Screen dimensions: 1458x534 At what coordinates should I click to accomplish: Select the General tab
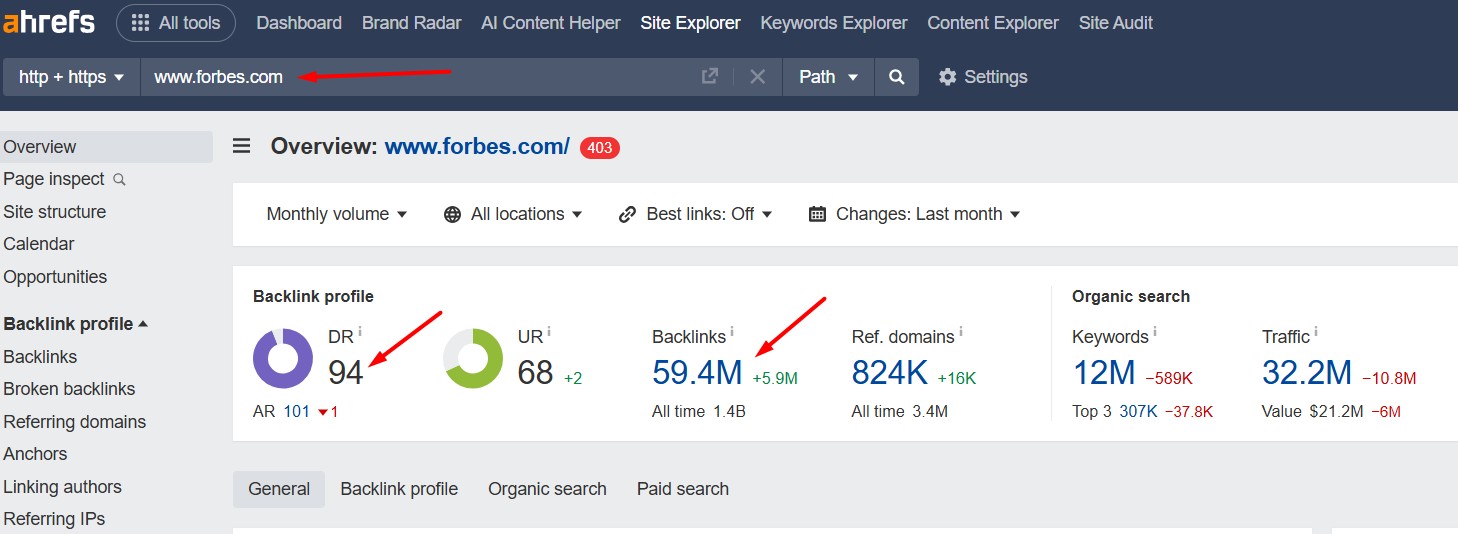point(279,489)
